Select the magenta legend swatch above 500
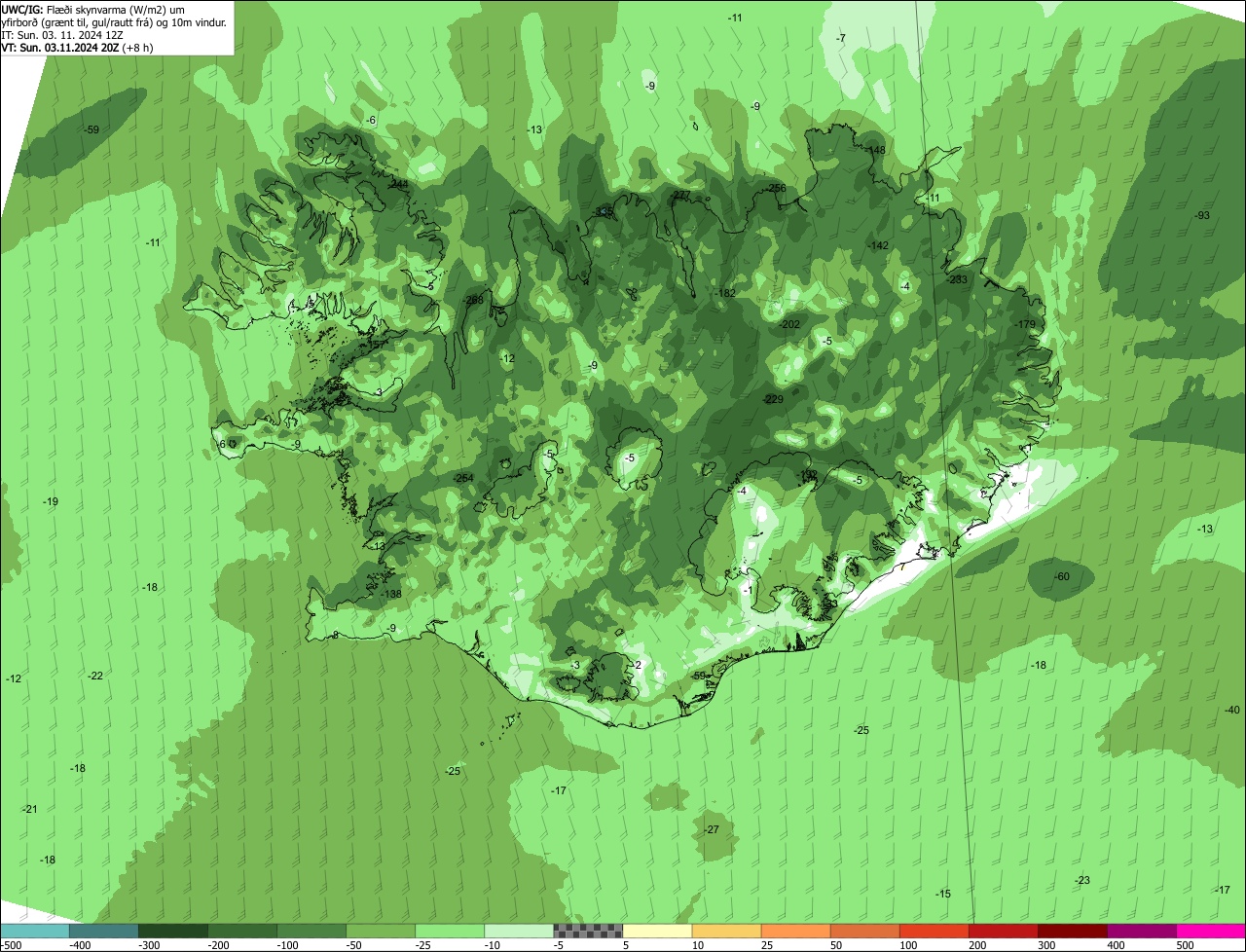 point(1210,931)
